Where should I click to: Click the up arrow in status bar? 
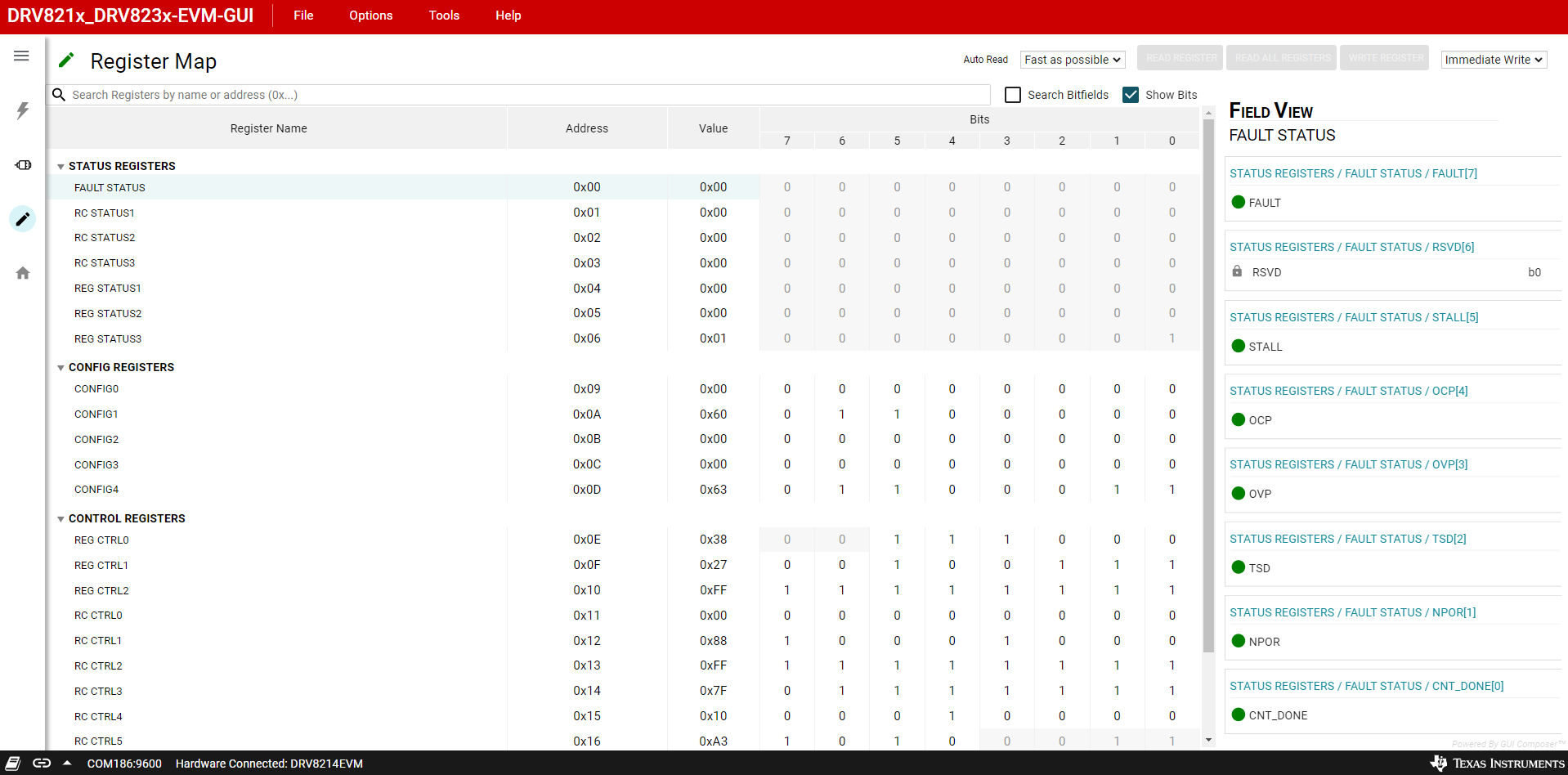67,763
